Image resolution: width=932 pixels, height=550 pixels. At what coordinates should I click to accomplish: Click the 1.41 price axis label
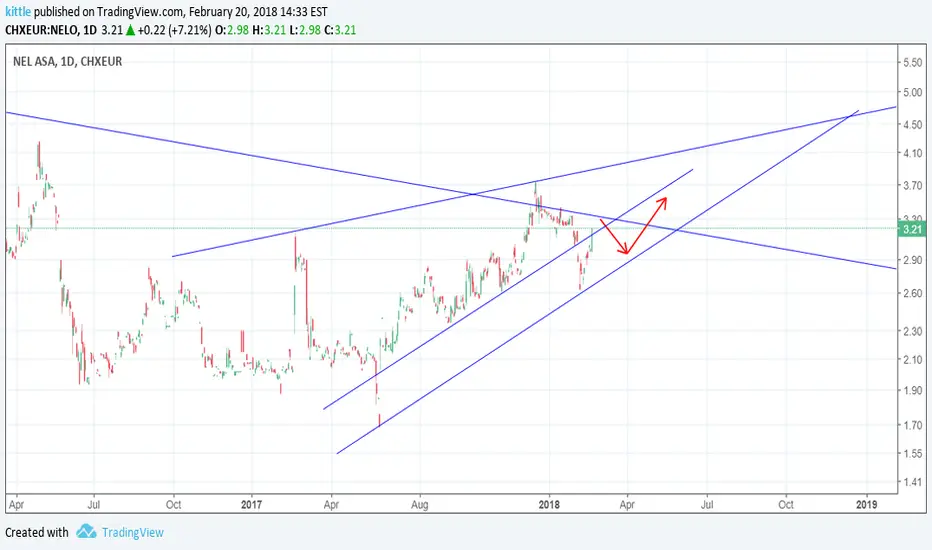click(912, 482)
